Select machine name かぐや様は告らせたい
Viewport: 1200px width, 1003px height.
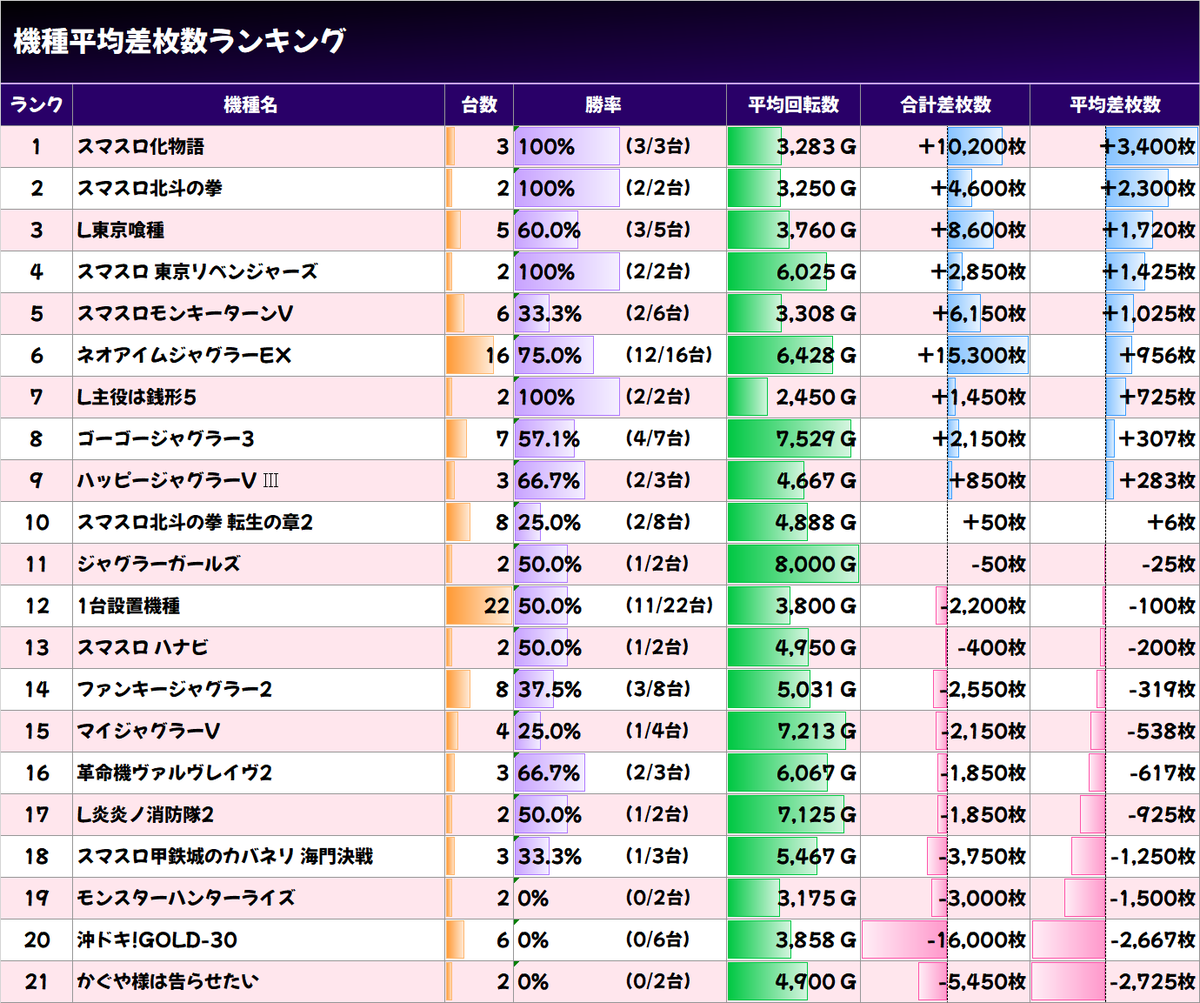167,982
